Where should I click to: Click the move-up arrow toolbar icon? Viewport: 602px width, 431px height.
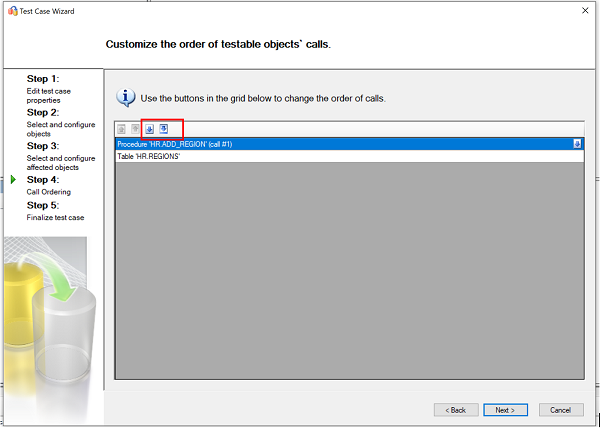tap(135, 129)
